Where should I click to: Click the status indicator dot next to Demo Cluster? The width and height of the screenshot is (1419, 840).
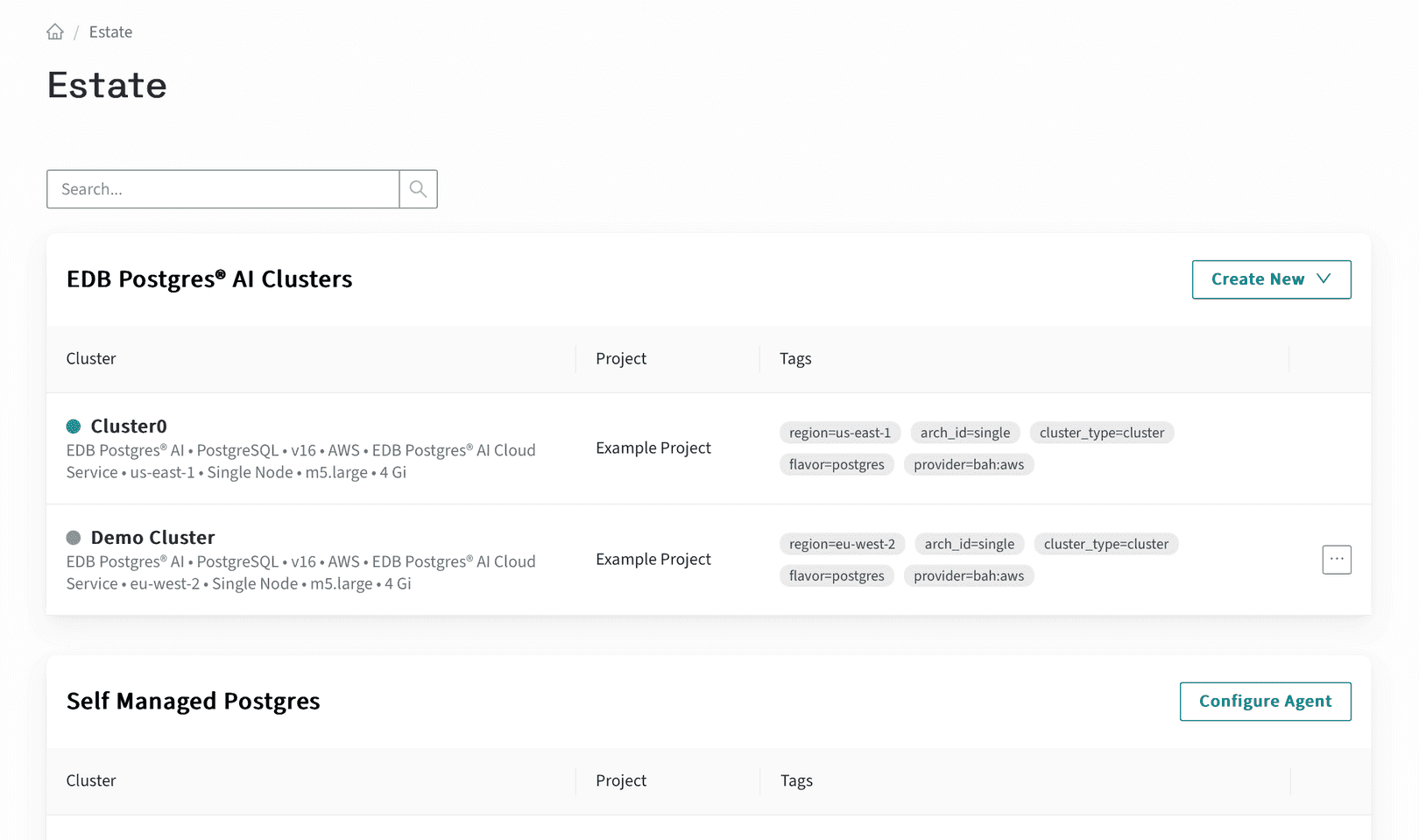[74, 537]
